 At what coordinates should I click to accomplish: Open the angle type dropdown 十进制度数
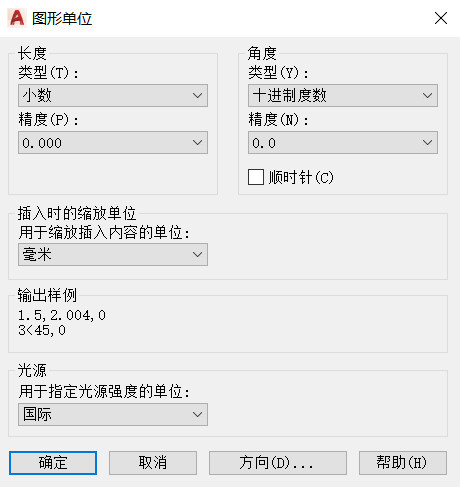(x=343, y=96)
